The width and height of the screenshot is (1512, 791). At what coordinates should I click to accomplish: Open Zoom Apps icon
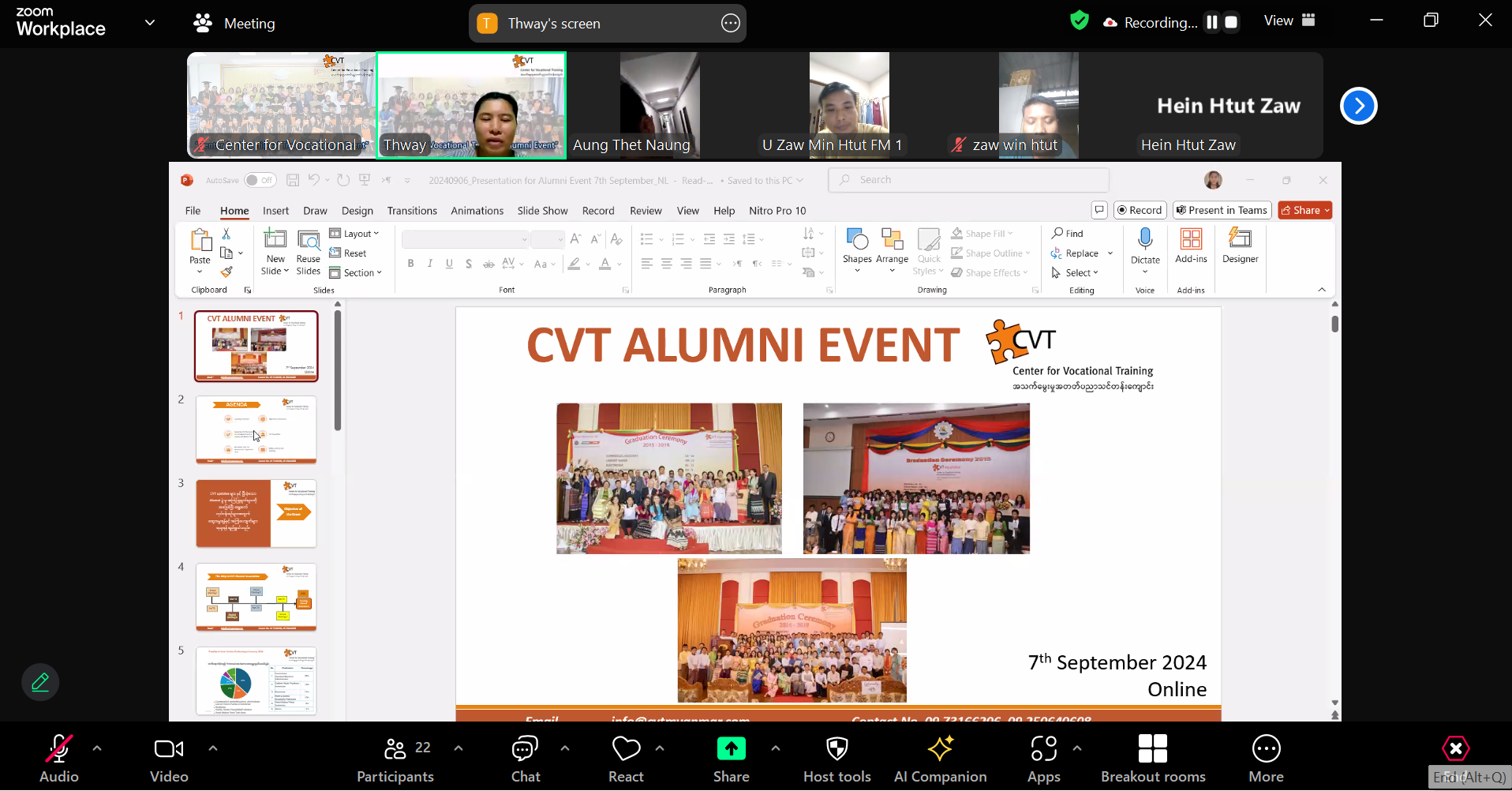pos(1043,748)
